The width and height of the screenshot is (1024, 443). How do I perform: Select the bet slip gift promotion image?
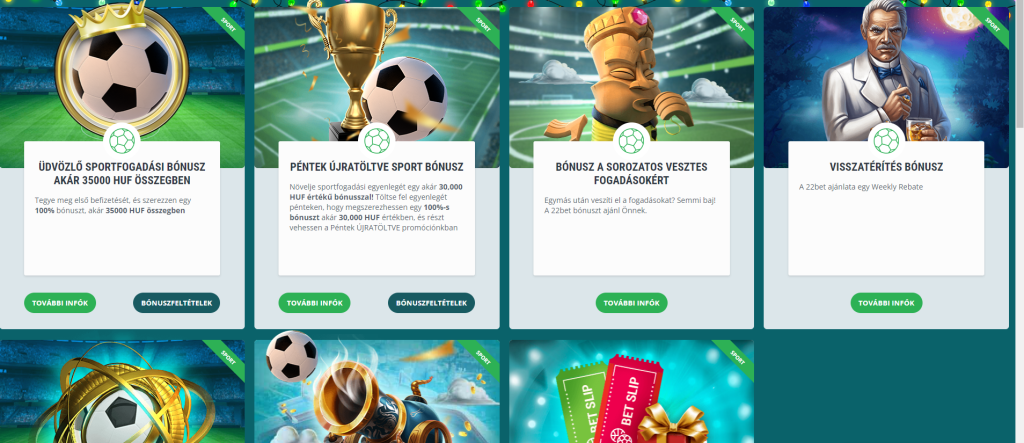[x=632, y=391]
